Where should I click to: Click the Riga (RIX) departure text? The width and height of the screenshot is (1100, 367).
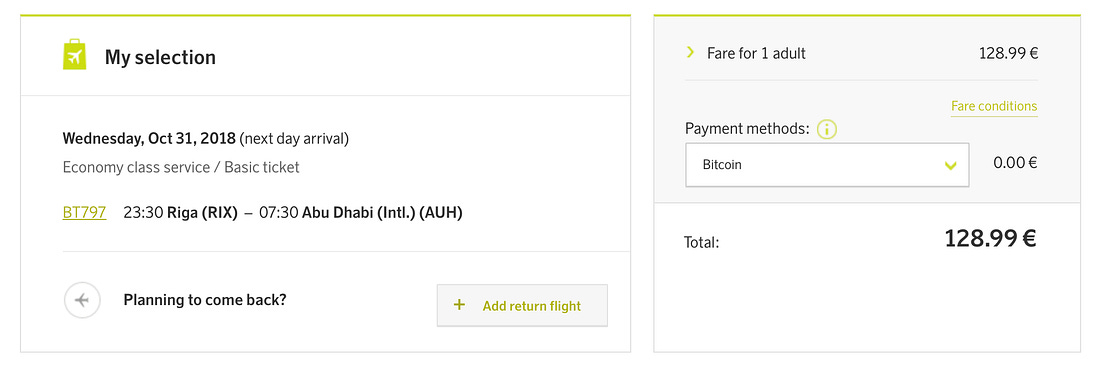(x=201, y=213)
